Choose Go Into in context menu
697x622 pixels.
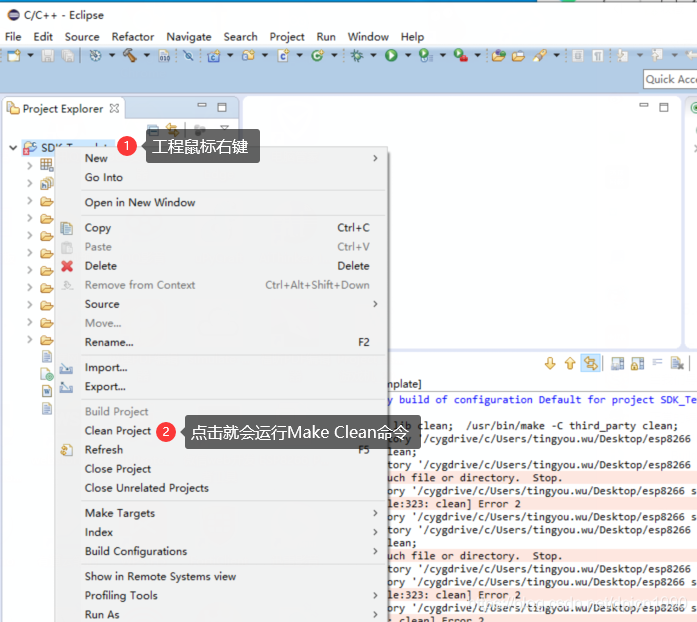[104, 177]
